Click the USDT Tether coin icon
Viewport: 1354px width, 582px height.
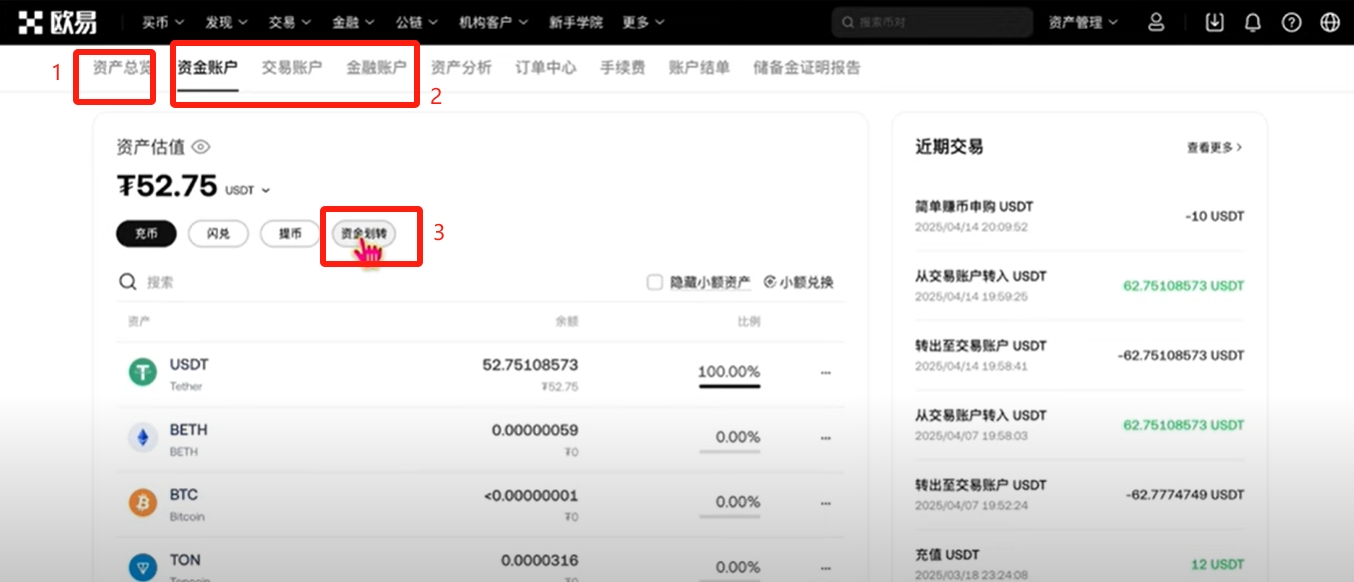coord(143,373)
